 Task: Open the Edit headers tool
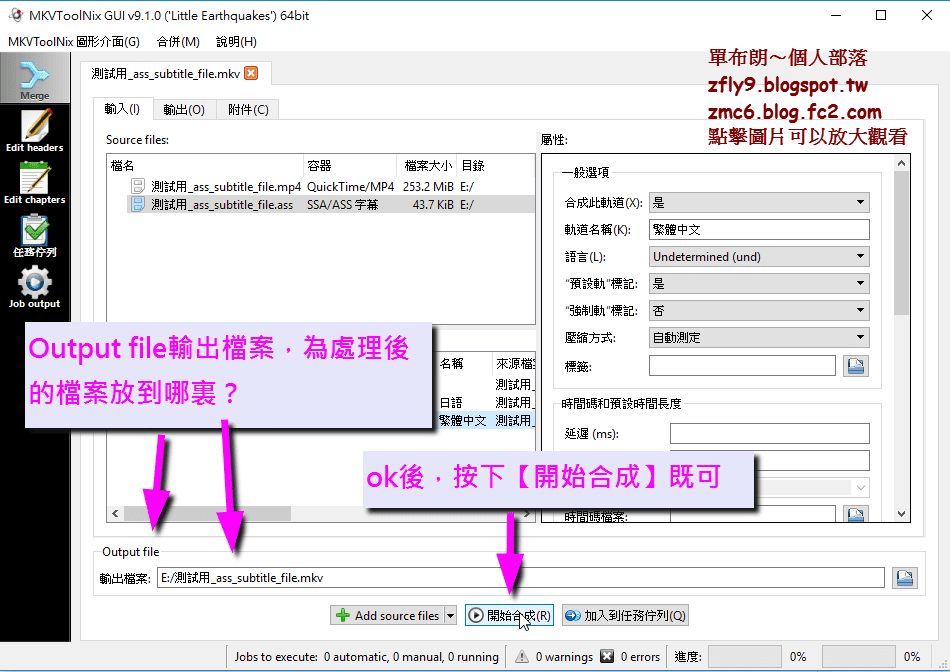click(x=35, y=130)
